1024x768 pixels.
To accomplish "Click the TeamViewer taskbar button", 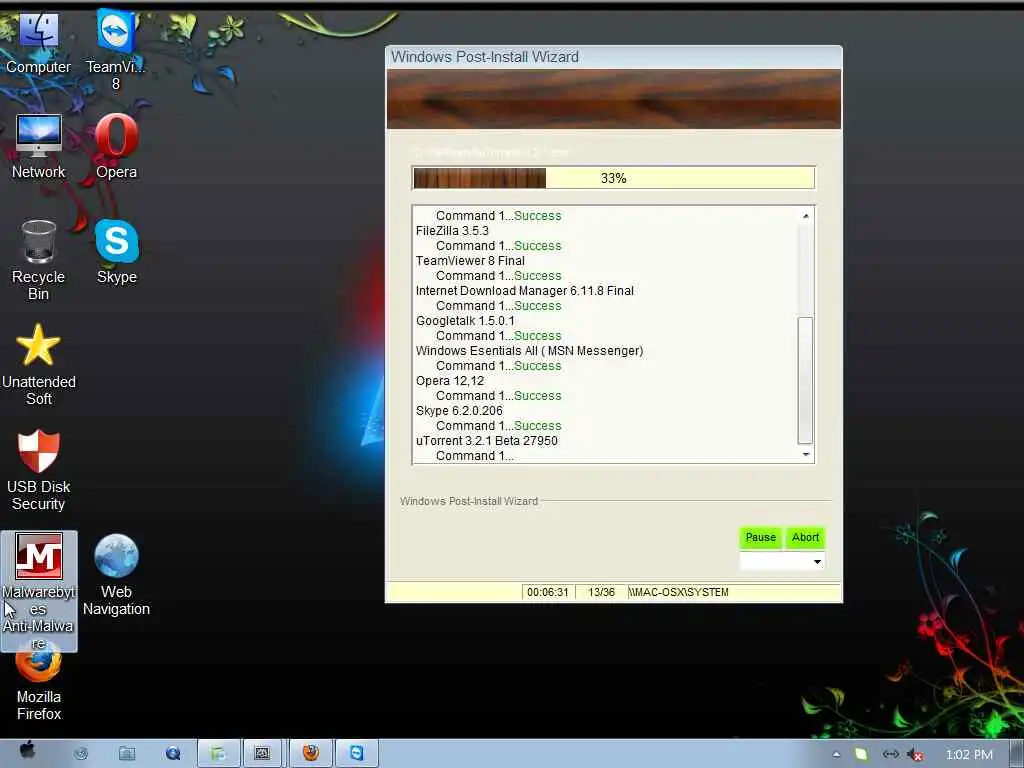I will 357,753.
